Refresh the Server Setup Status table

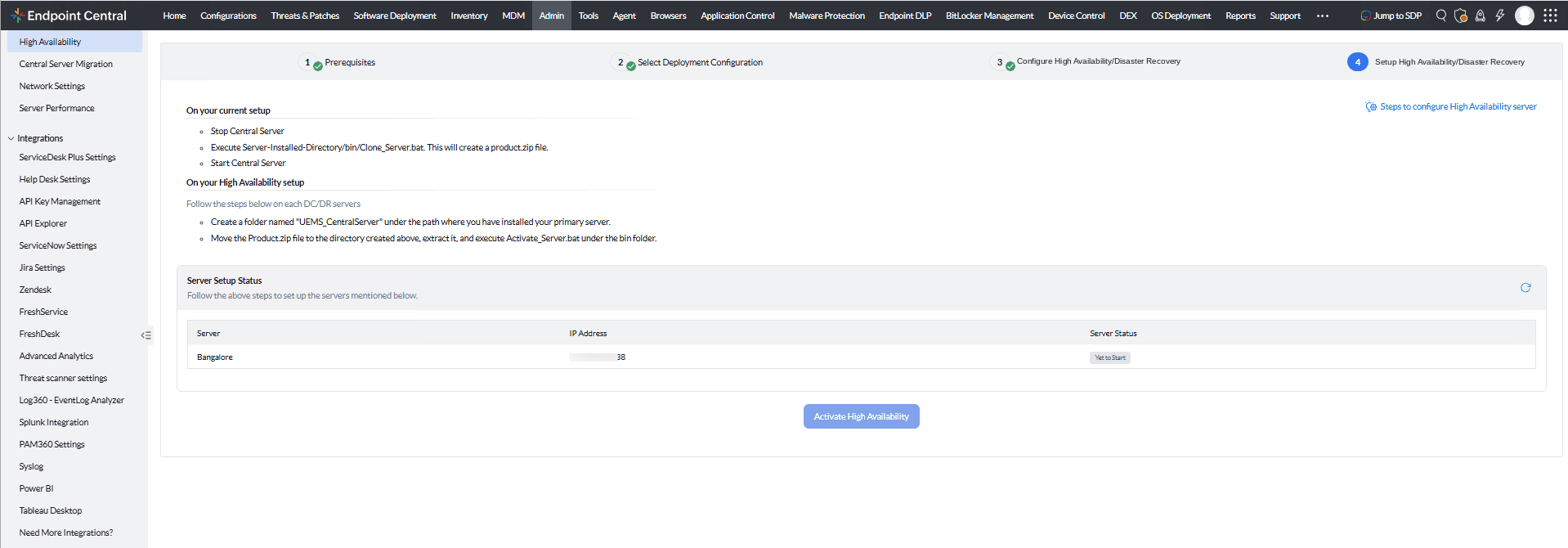click(1525, 288)
